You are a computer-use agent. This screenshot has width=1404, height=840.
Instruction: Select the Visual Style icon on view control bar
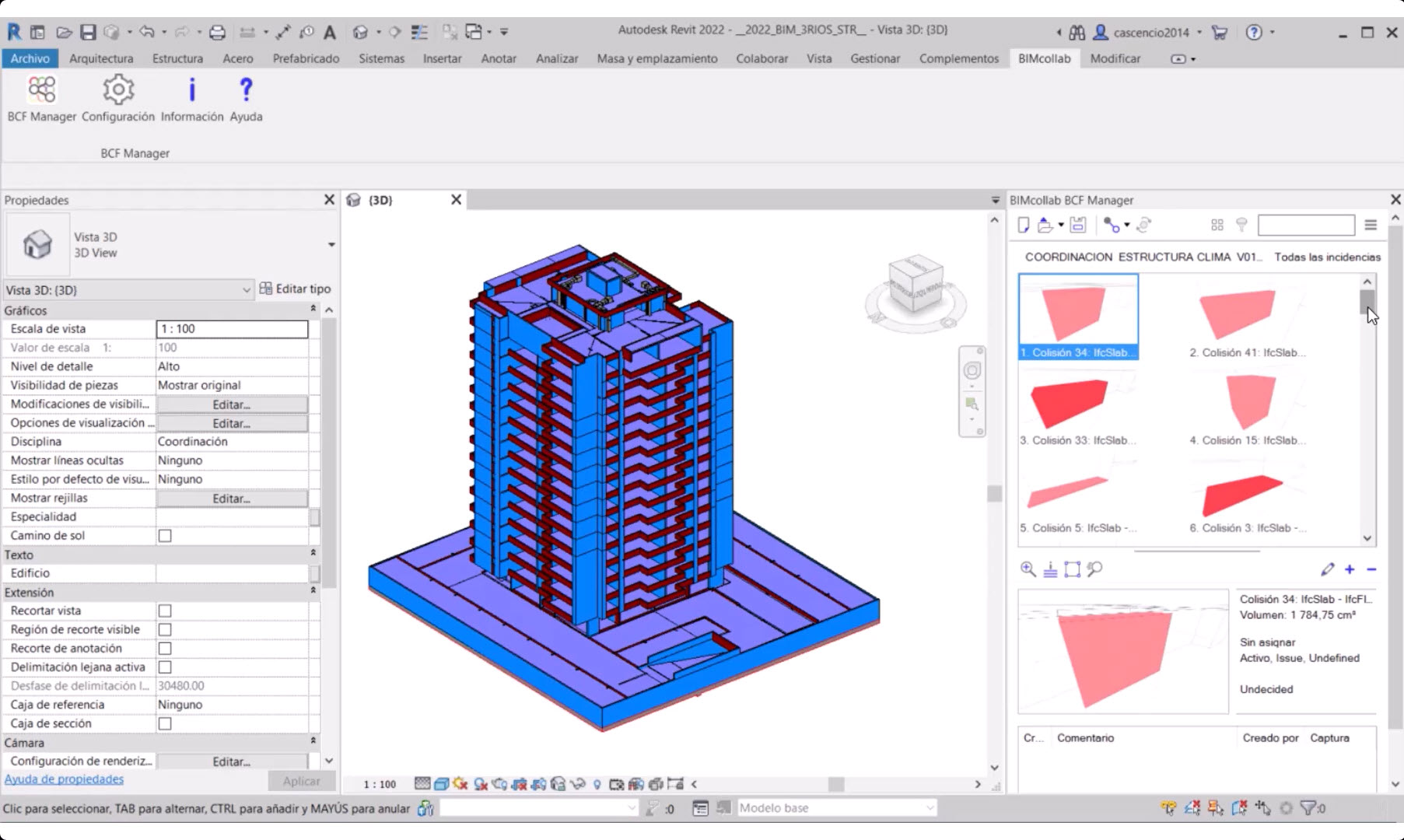point(441,784)
